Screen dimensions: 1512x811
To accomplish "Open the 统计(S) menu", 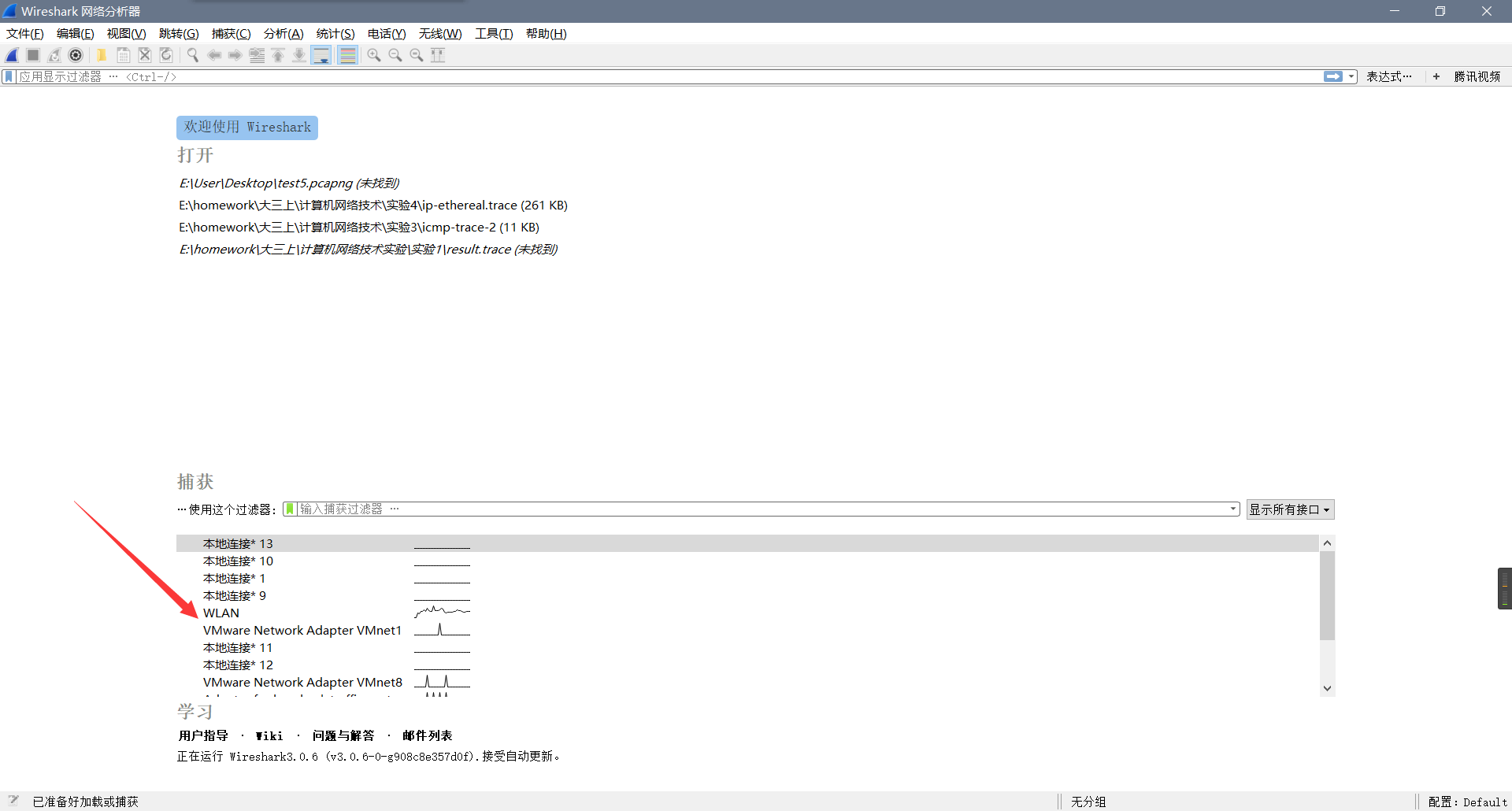I will 335,34.
